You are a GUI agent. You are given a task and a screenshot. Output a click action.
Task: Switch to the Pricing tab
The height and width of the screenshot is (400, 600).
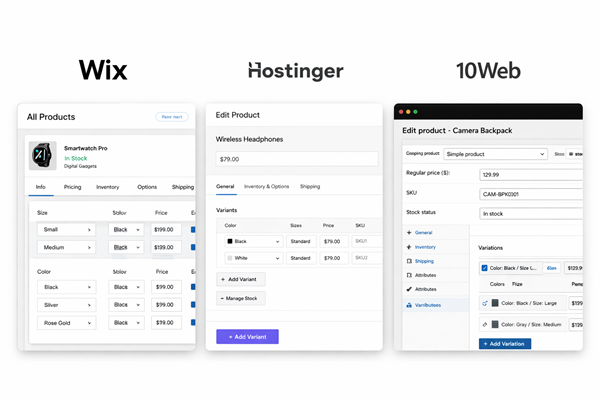(72, 187)
